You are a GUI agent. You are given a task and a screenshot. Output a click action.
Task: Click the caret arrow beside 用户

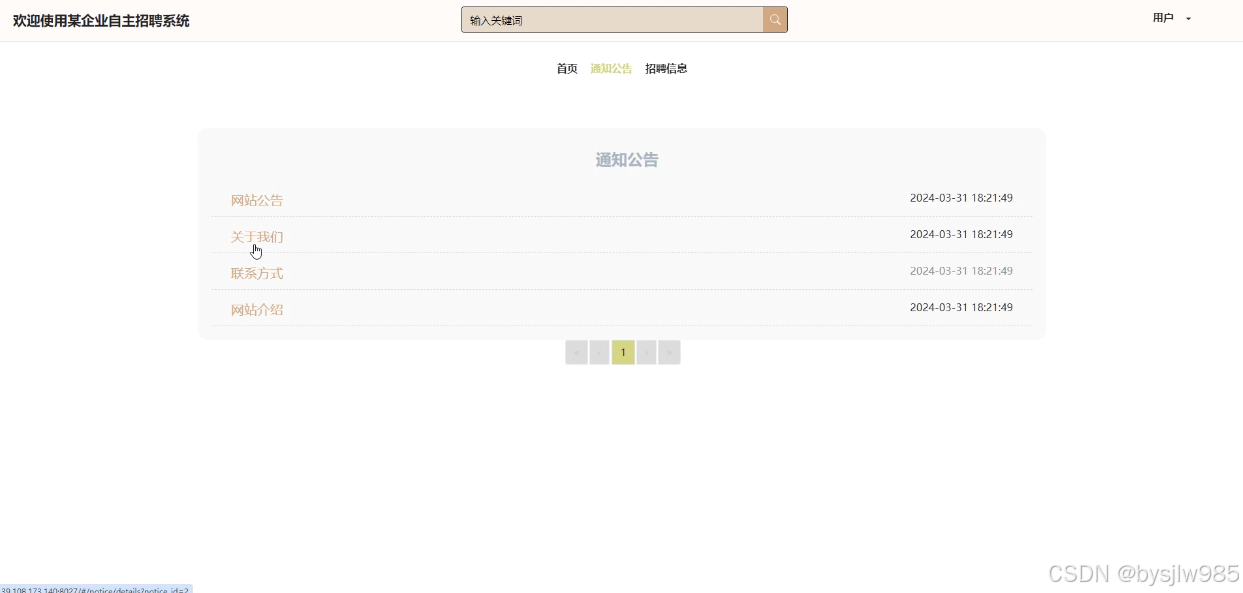[x=1188, y=19]
